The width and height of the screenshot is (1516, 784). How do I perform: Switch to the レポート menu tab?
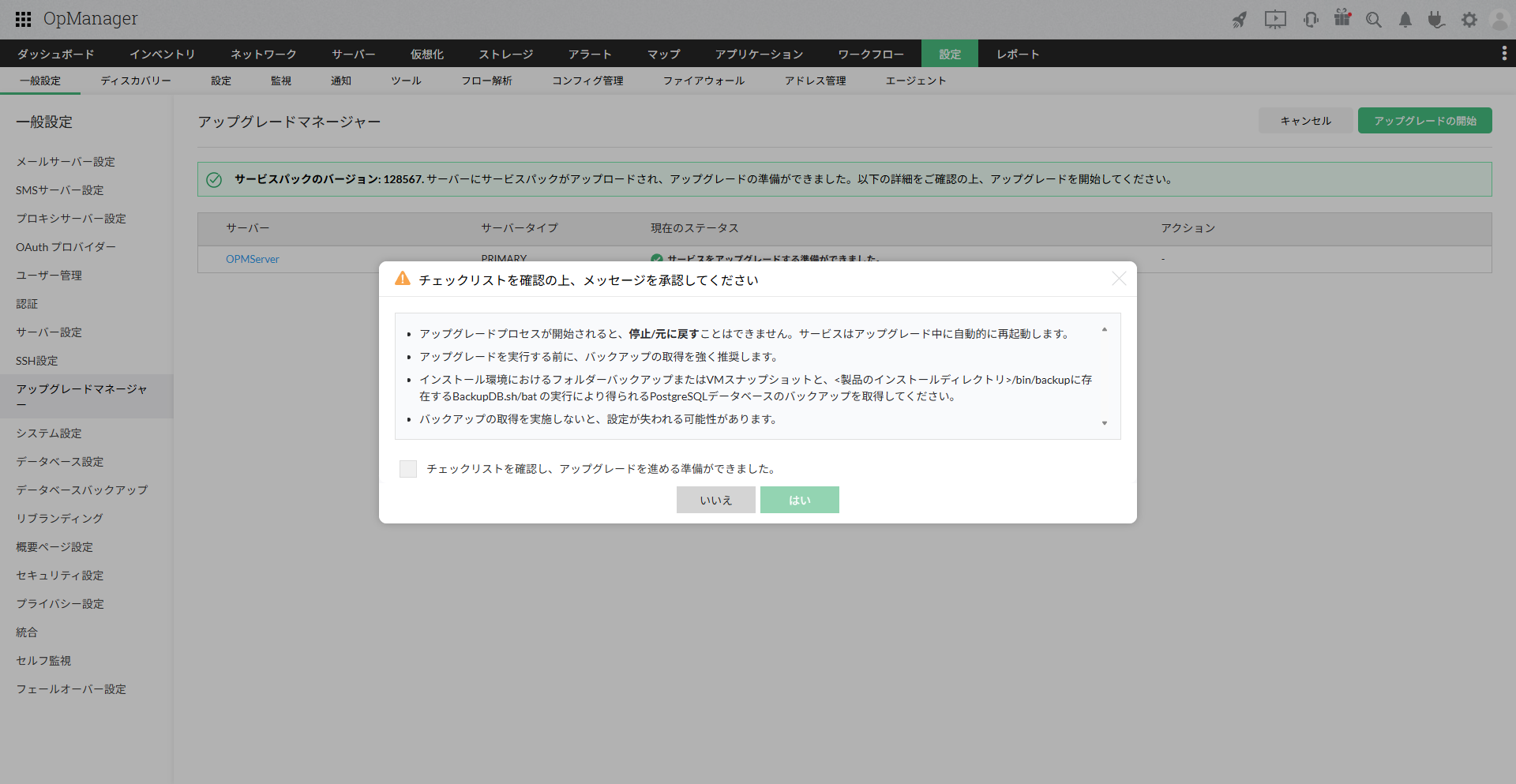[1017, 54]
